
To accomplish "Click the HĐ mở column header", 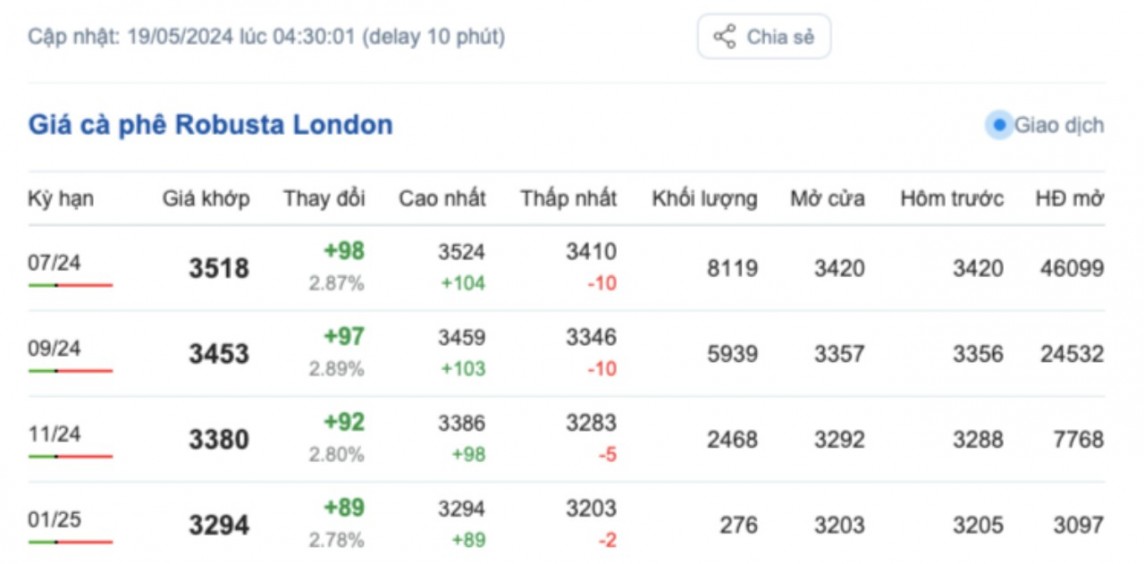I will click(1069, 198).
